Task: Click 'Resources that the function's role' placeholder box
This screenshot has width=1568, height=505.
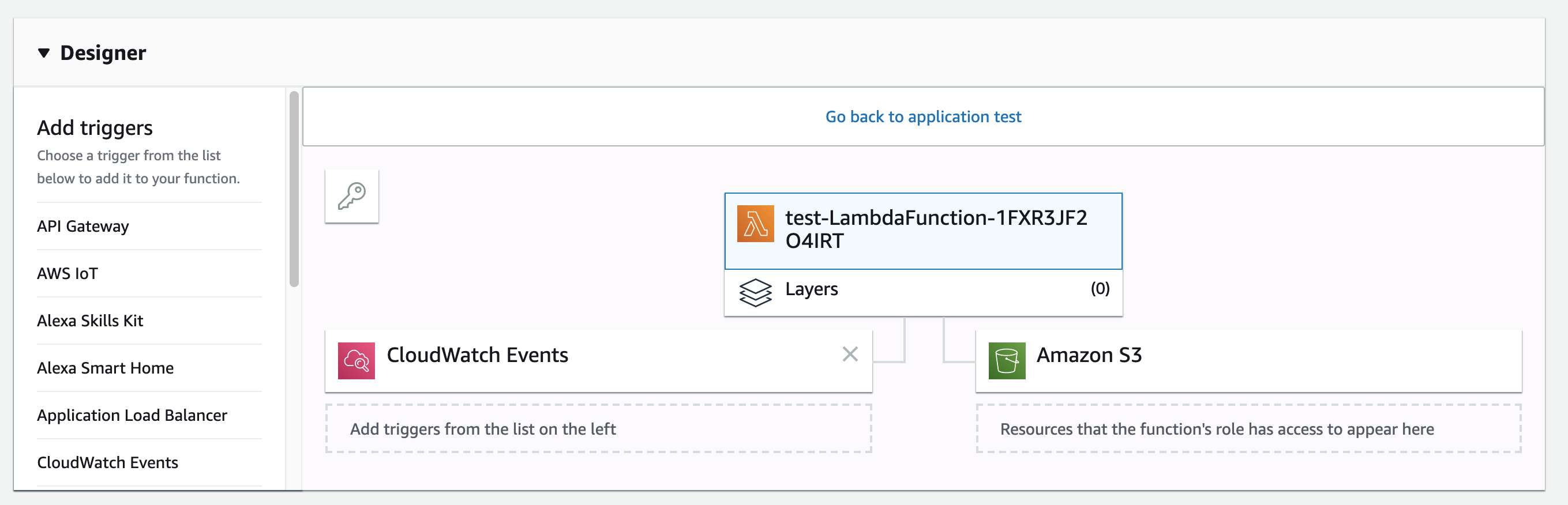Action: pos(1248,429)
